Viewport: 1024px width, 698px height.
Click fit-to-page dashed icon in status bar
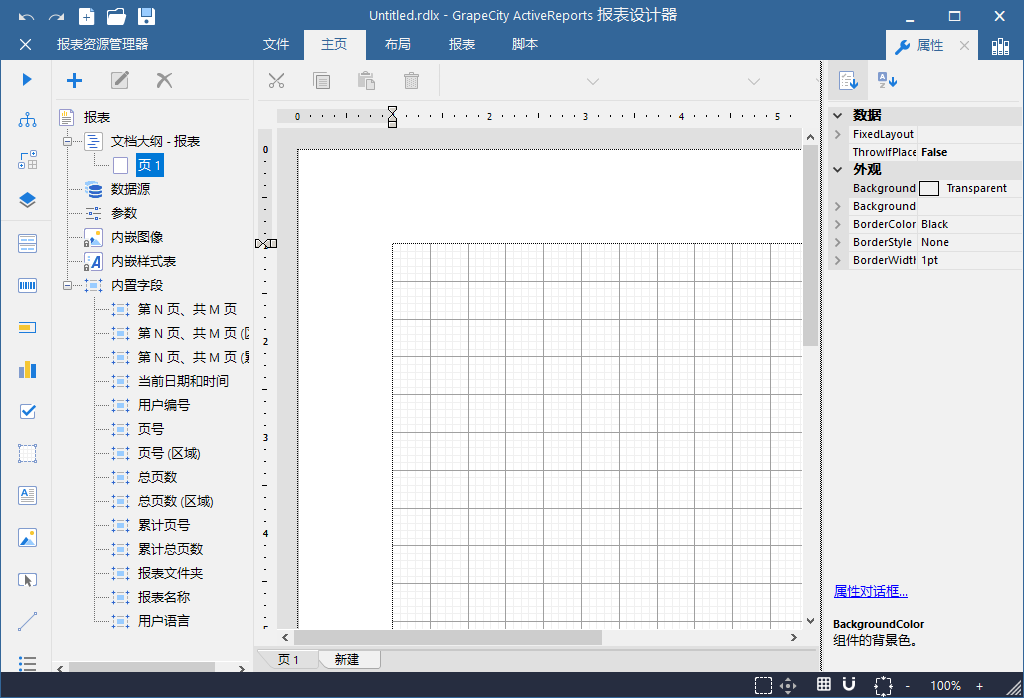click(x=883, y=685)
